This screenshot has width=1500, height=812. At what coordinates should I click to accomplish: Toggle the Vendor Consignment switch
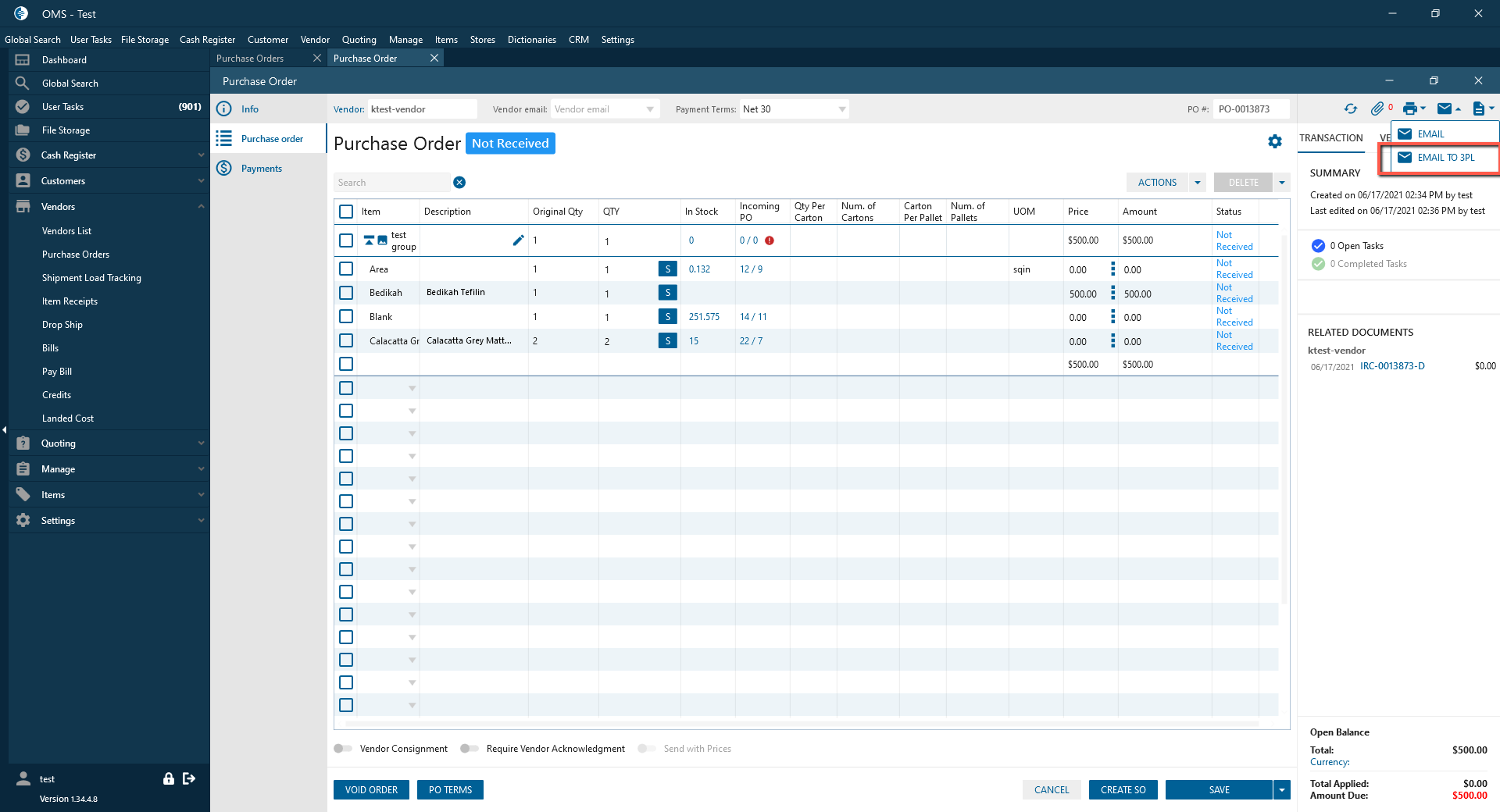tap(343, 749)
